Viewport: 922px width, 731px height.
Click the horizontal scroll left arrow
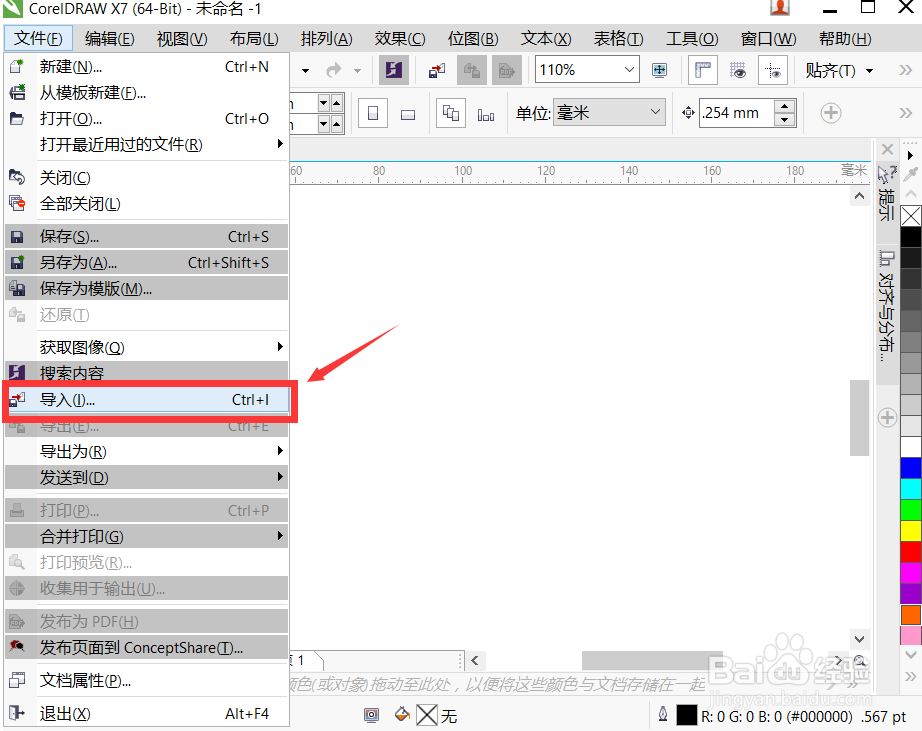pyautogui.click(x=475, y=660)
